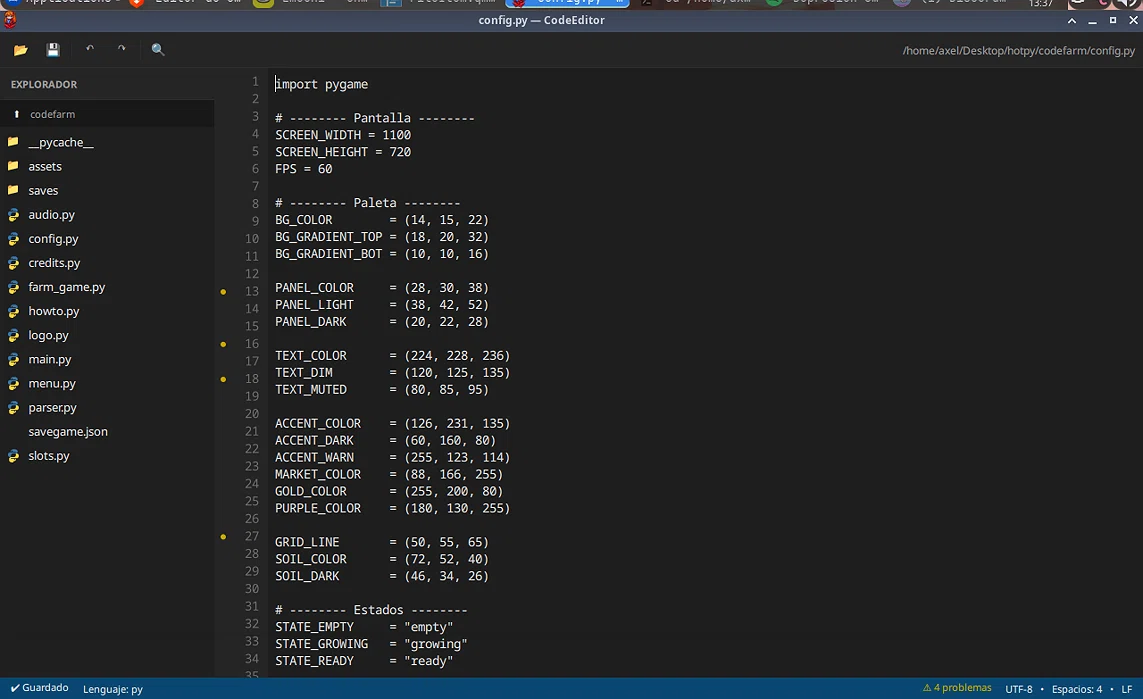Viewport: 1143px width, 699px height.
Task: Open slots.py in the explorer
Action: [49, 455]
